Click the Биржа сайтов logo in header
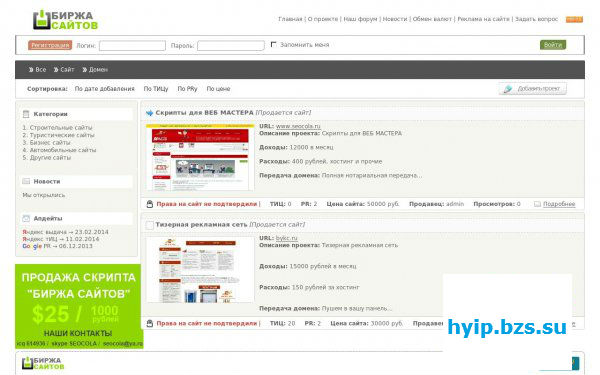600x375 pixels. click(x=65, y=20)
